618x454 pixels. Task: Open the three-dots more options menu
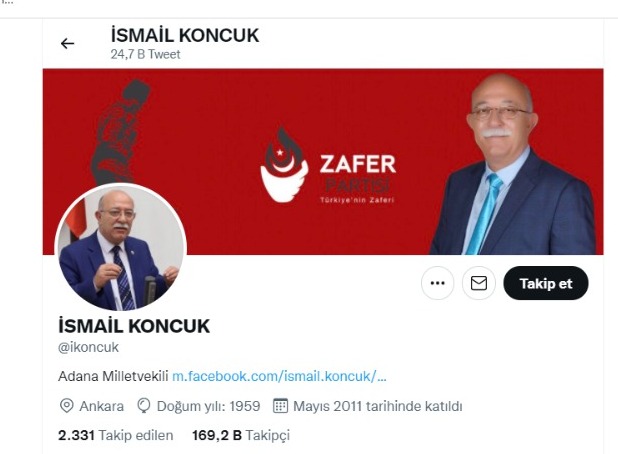click(x=437, y=283)
